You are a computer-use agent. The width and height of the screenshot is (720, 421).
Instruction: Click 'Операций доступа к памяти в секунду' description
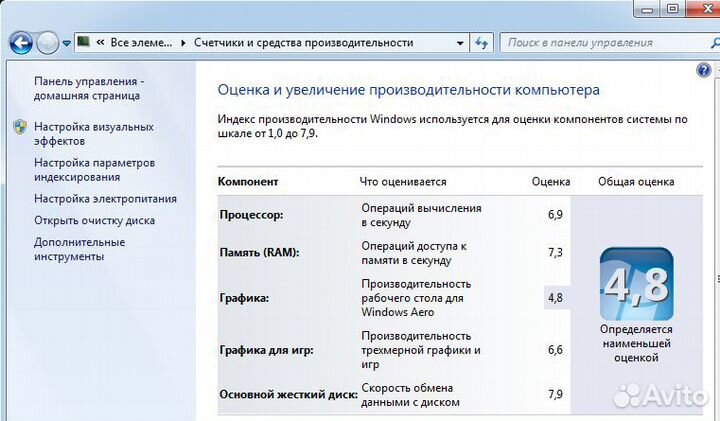(414, 253)
